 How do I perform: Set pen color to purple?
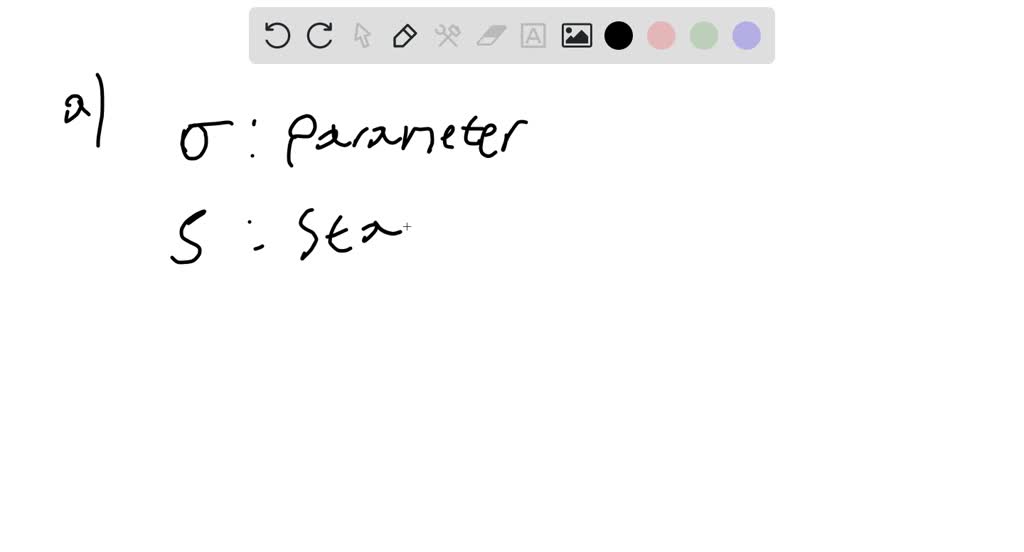746,35
